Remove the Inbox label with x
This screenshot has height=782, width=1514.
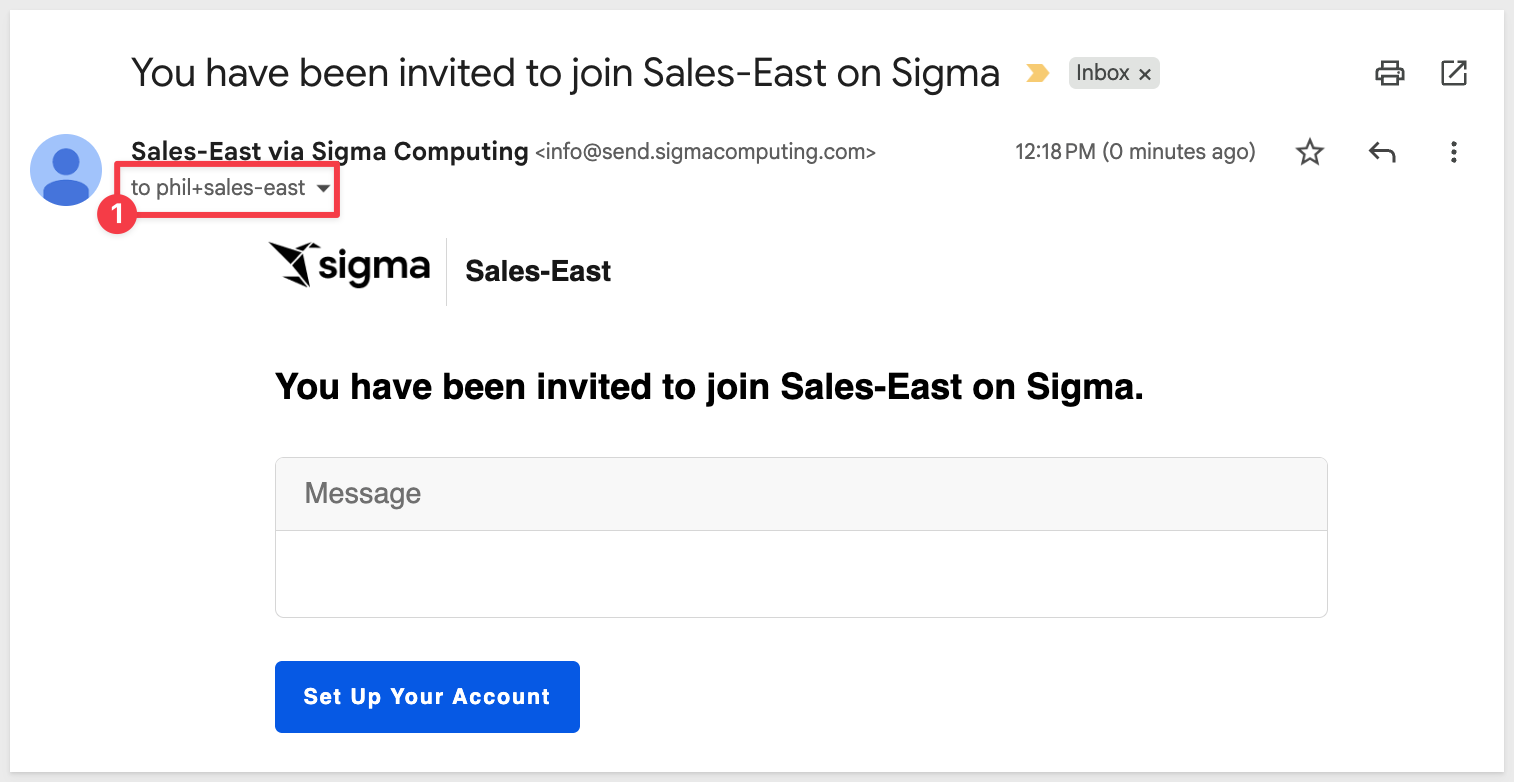tap(1145, 74)
